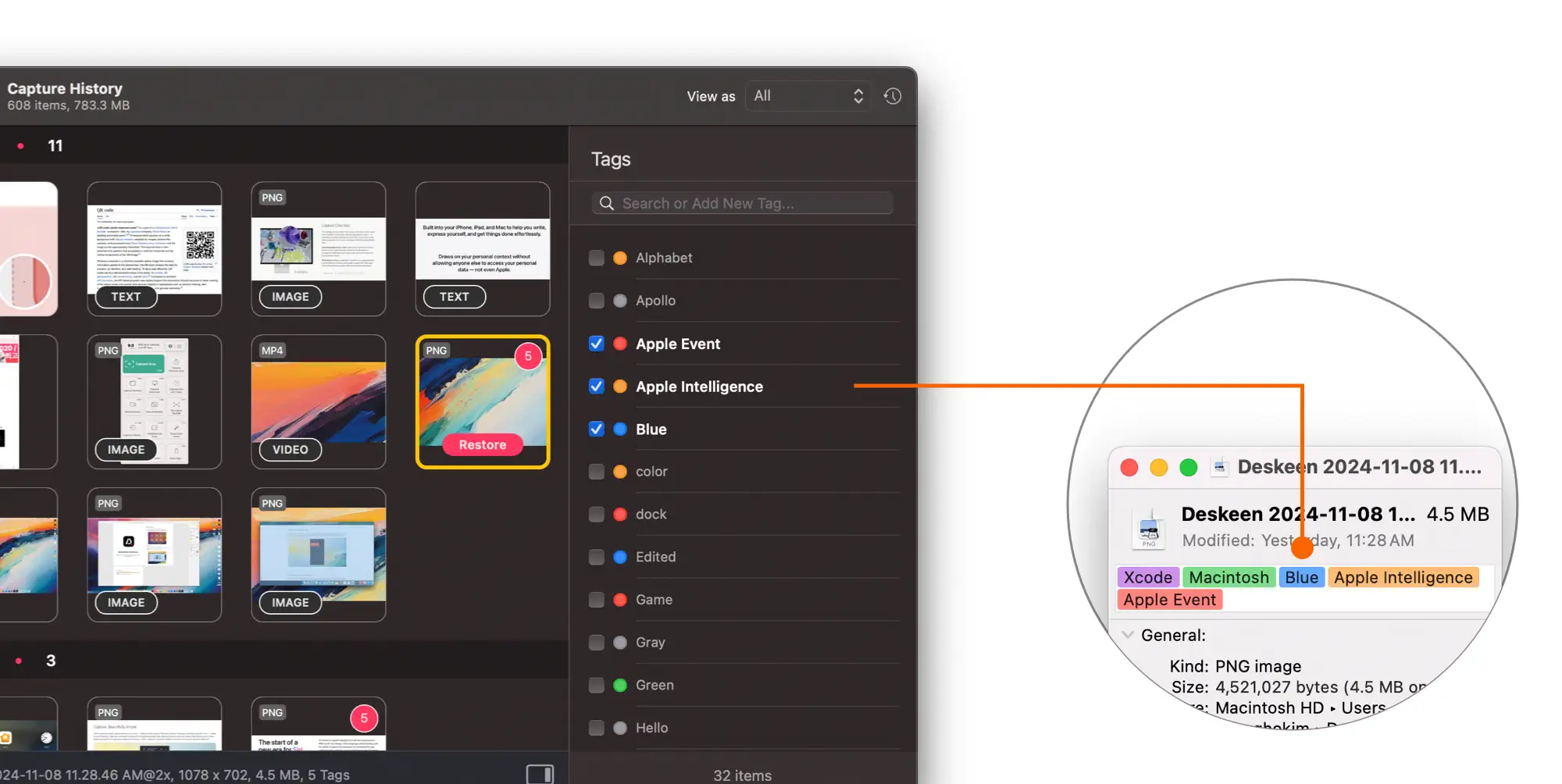Screen dimensions: 1562x784
Task: Click the Modified date line in info window
Action: [x=1298, y=540]
